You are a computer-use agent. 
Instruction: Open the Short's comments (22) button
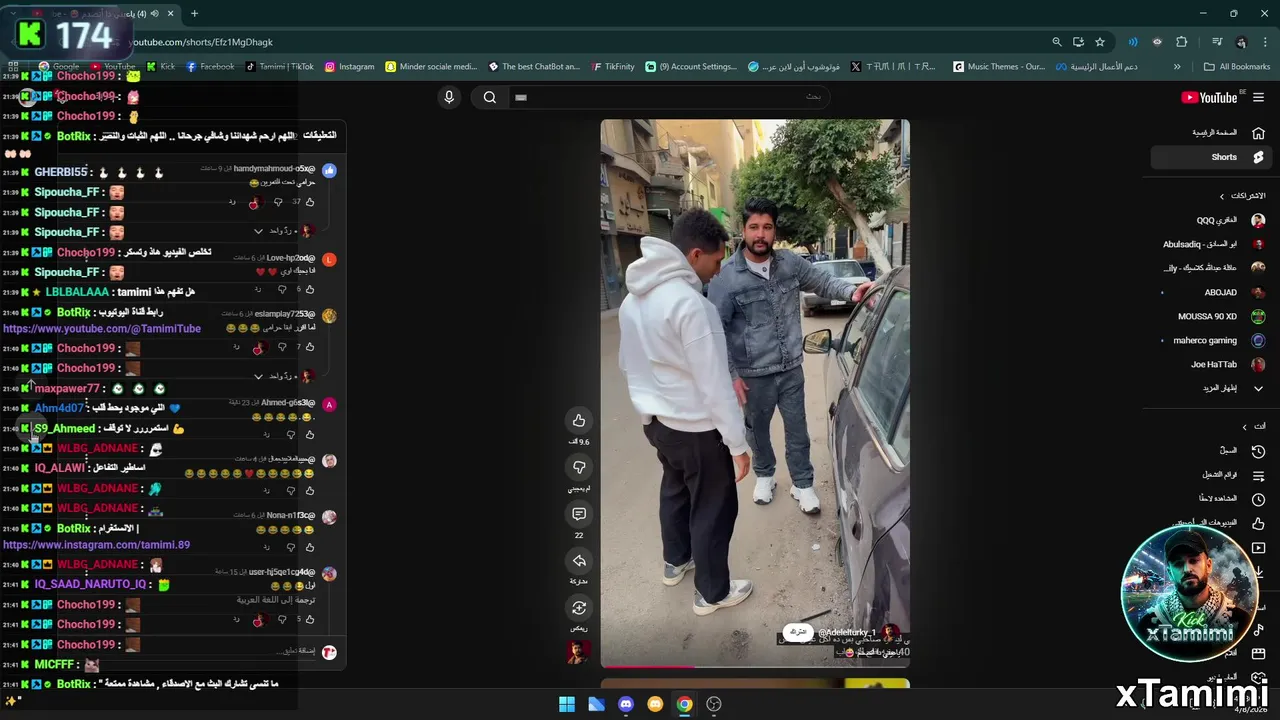(x=579, y=514)
